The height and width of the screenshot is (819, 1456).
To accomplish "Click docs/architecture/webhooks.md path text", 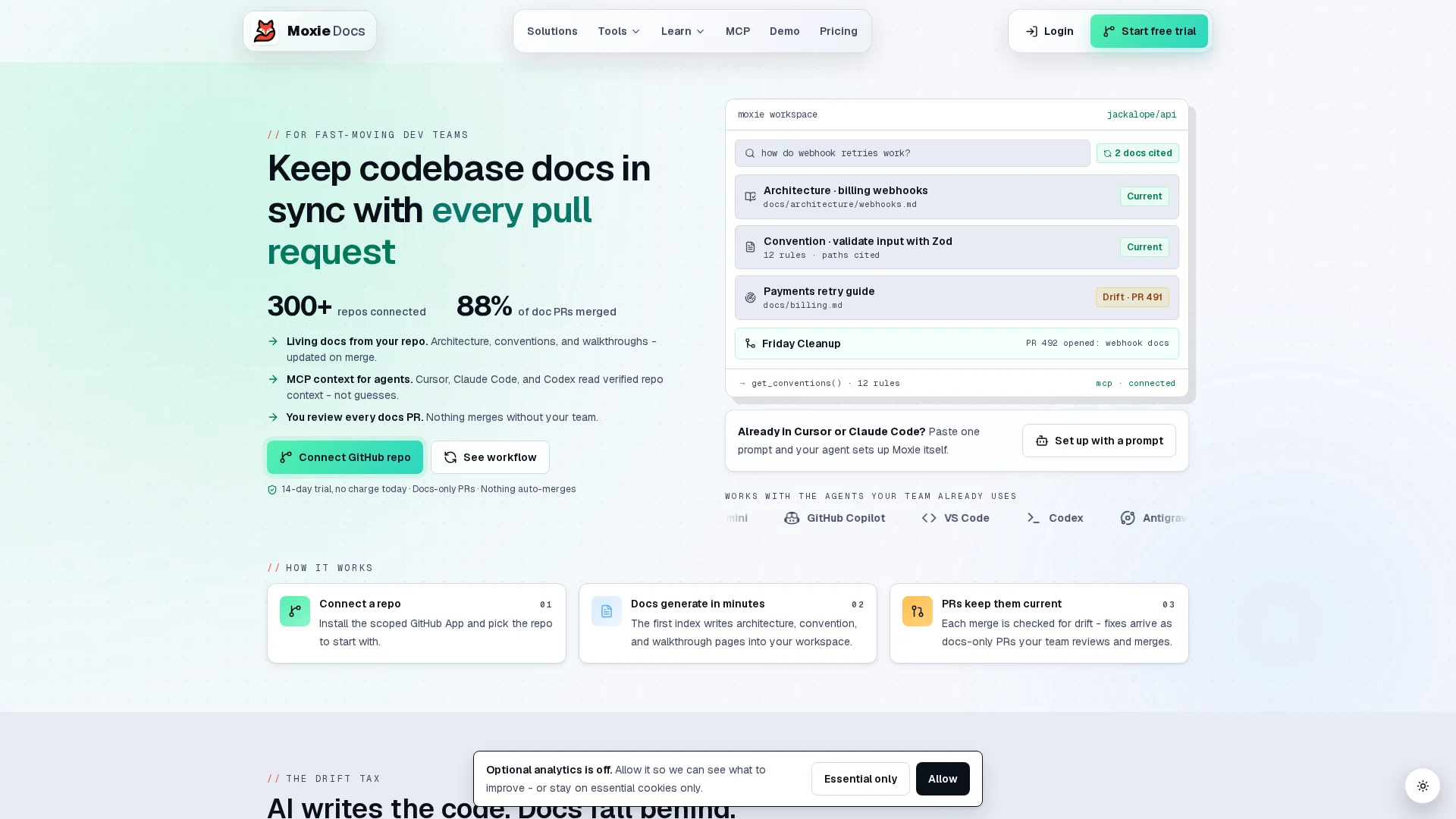I will click(839, 205).
